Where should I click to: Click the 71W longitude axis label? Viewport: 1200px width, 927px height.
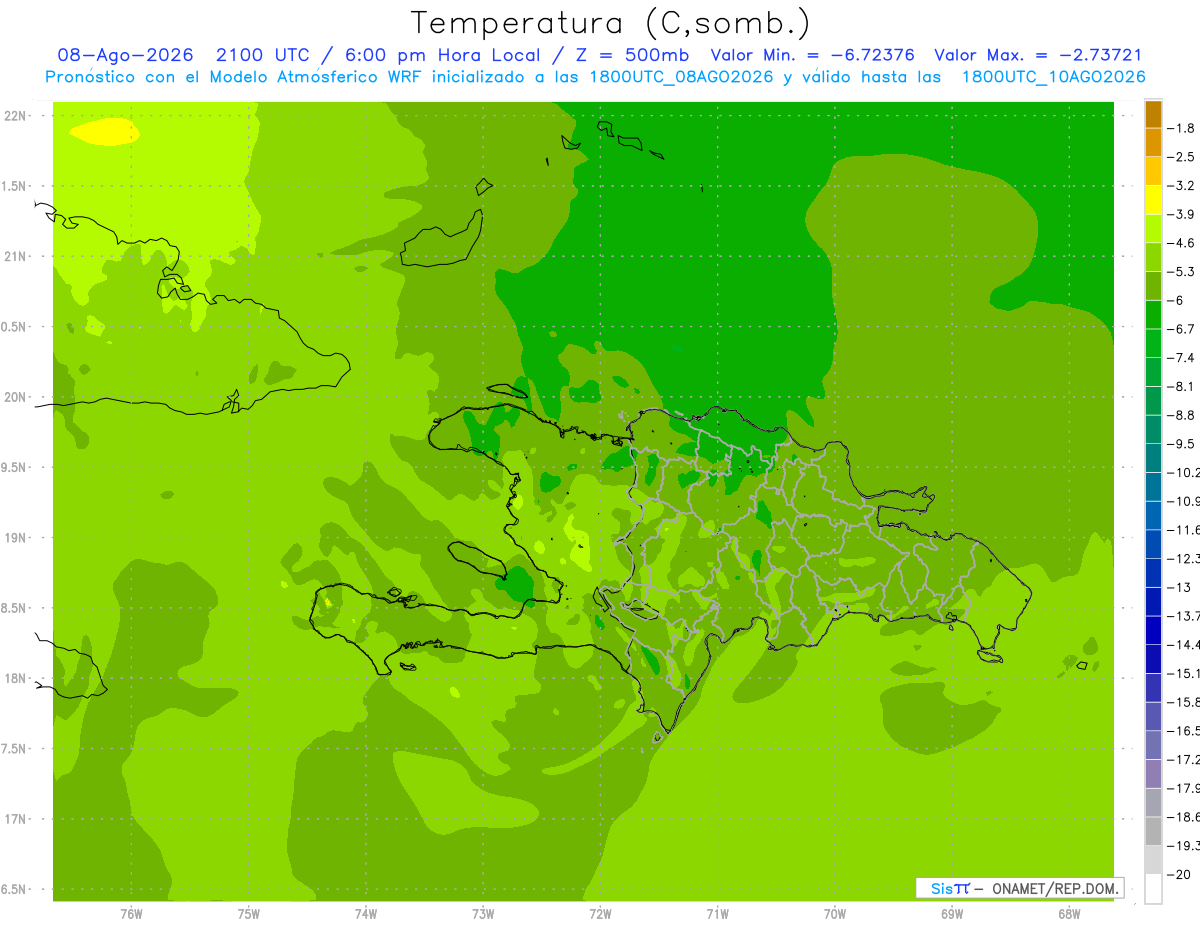(x=717, y=914)
